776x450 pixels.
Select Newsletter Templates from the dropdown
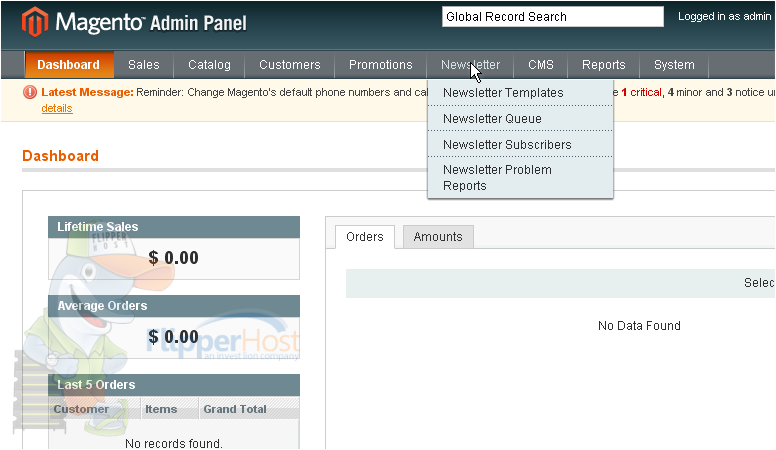coord(520,93)
